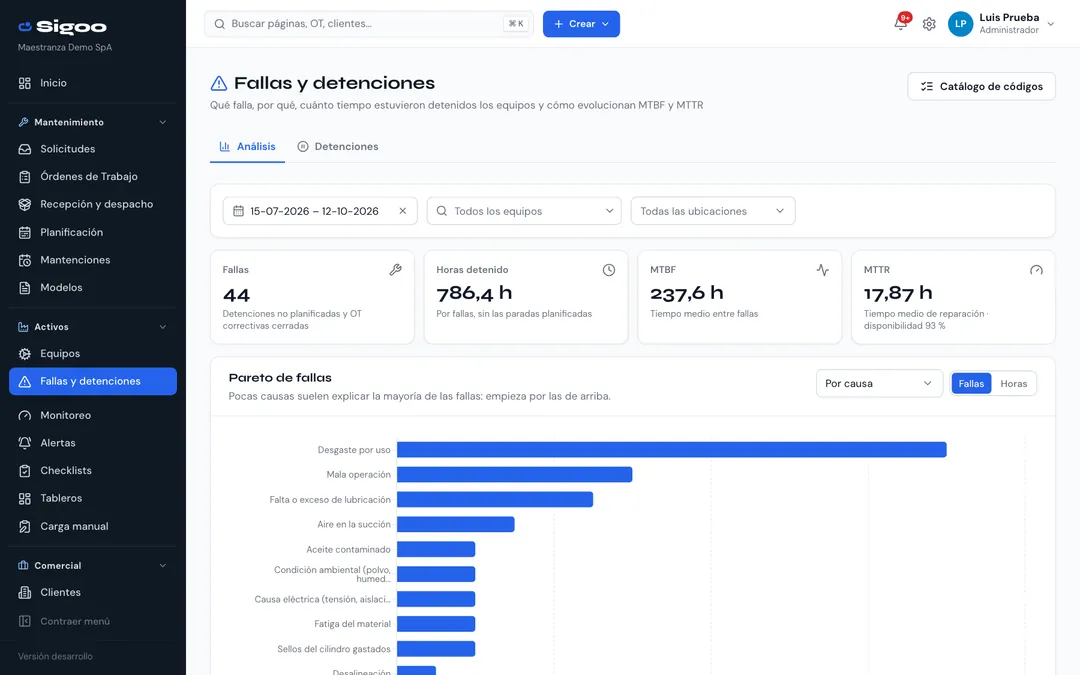Click the Aire en la succión bar
The height and width of the screenshot is (675, 1080).
[x=456, y=524]
